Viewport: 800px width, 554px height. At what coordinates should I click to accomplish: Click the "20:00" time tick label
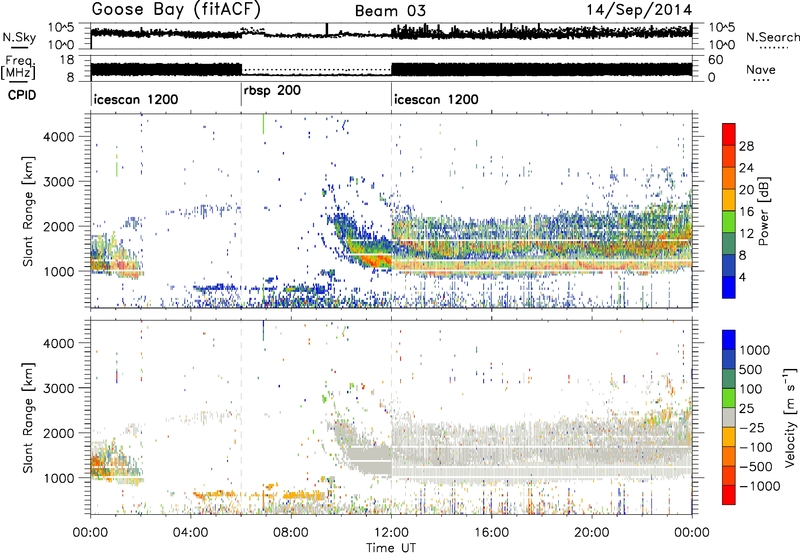591,533
